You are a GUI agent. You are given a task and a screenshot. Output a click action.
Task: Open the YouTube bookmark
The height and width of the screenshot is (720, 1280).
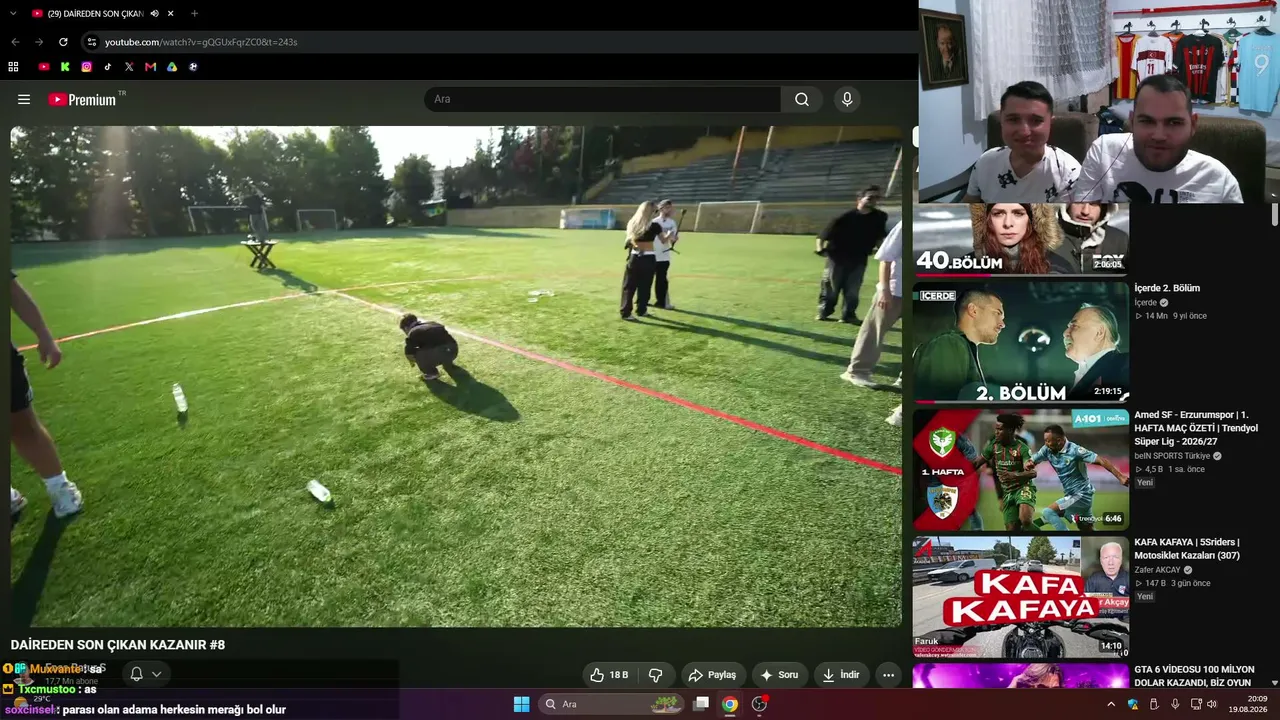pyautogui.click(x=44, y=67)
